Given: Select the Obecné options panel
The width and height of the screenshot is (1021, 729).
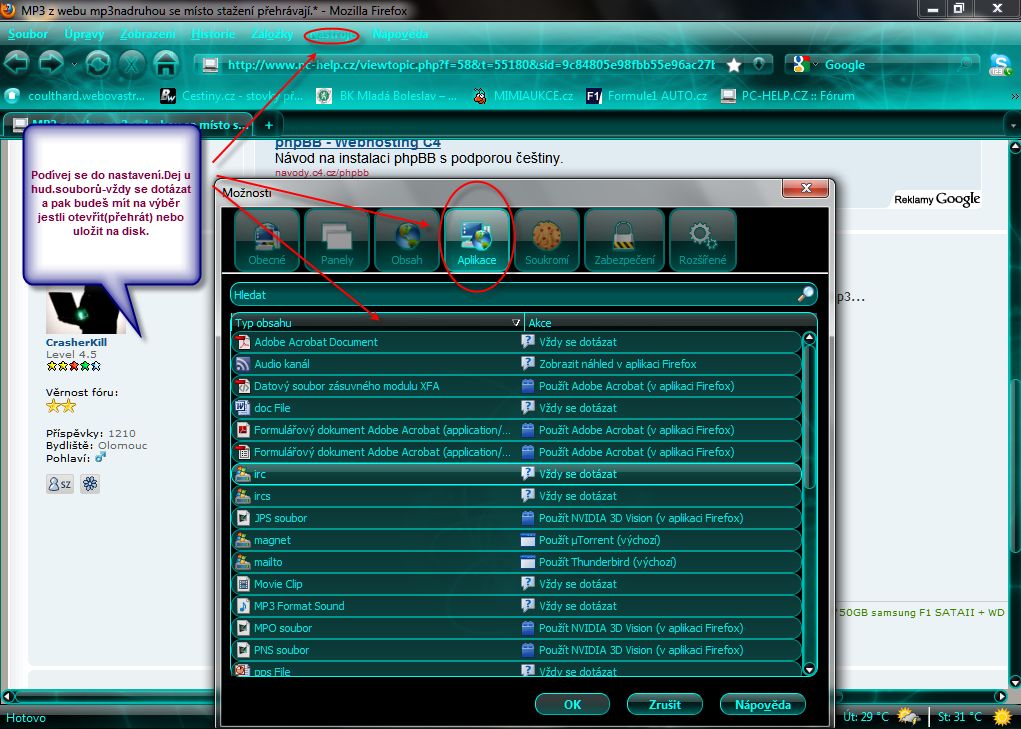Looking at the screenshot, I should pyautogui.click(x=266, y=240).
